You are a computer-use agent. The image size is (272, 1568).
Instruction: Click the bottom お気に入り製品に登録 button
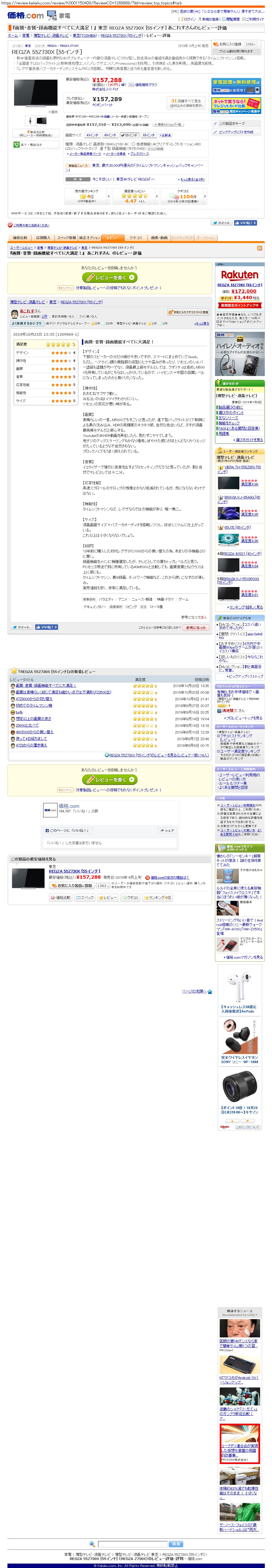pos(72,886)
